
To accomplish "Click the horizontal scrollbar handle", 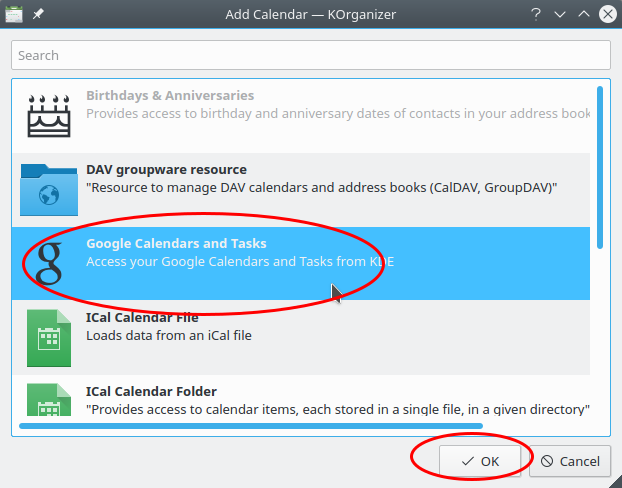I will [251, 426].
